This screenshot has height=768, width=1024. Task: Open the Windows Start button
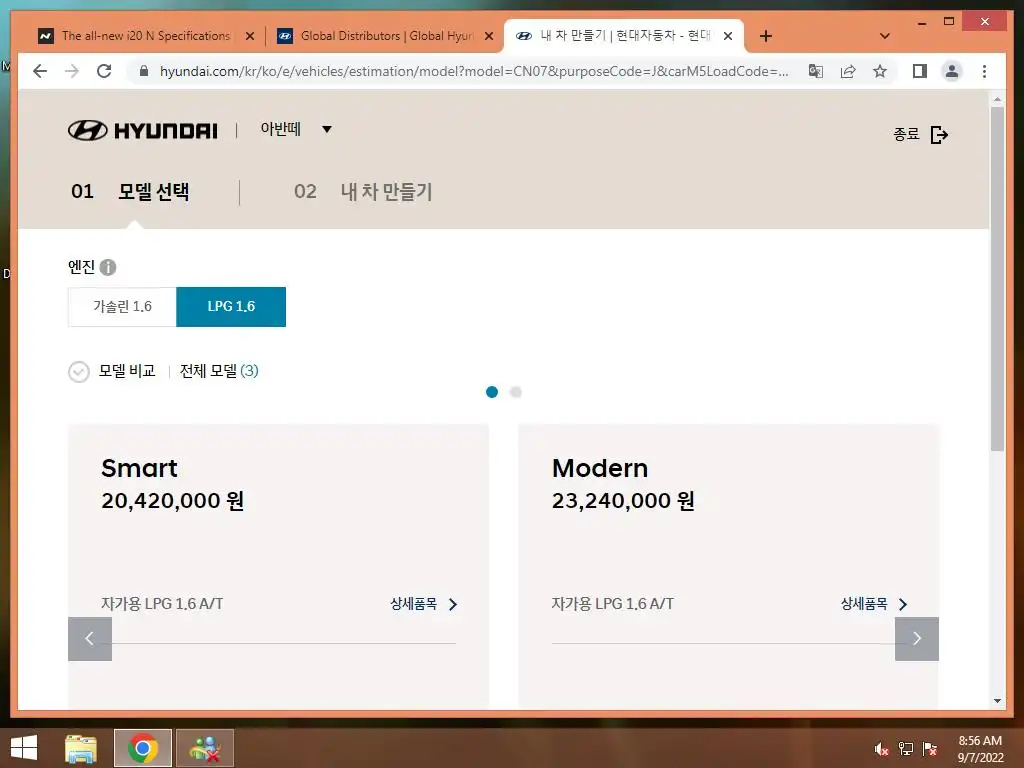coord(24,748)
